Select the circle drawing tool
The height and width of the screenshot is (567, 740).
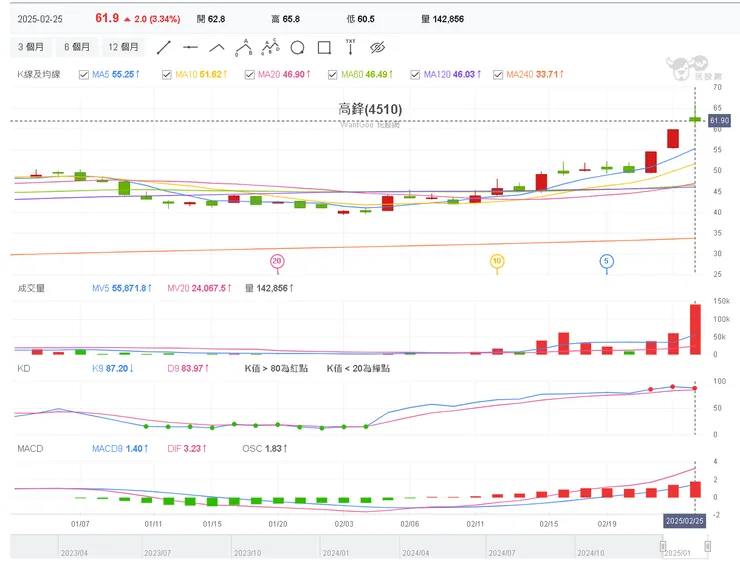(x=297, y=47)
